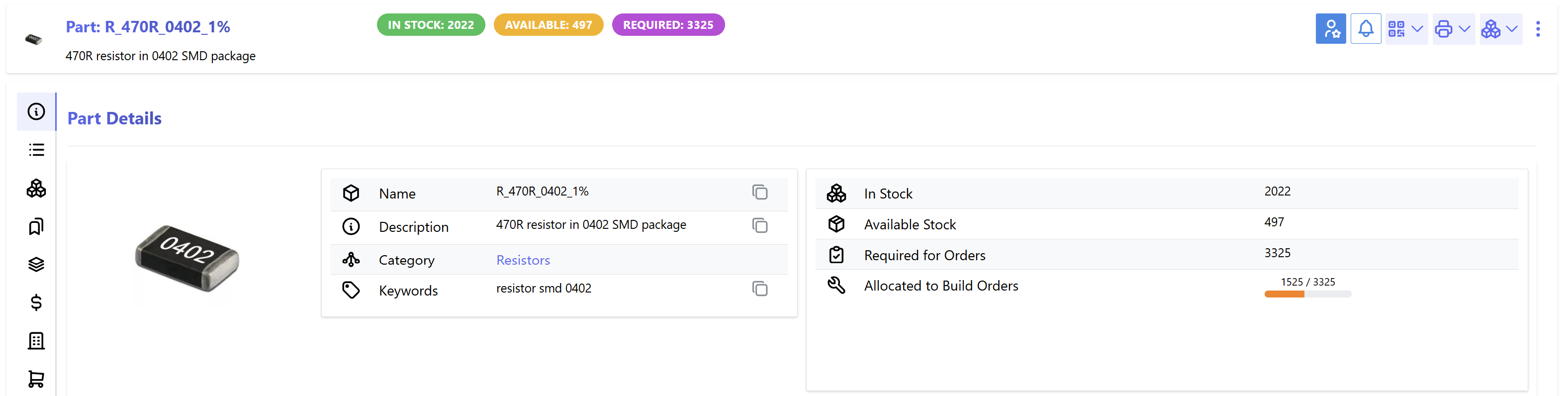The image size is (1568, 396).
Task: Open the purchase orders cart icon
Action: tap(36, 379)
